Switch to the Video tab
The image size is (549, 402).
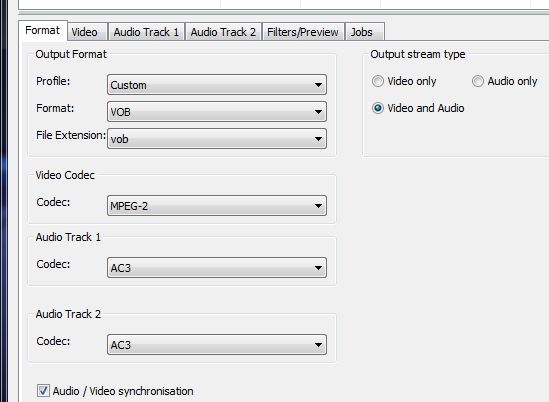coord(87,32)
